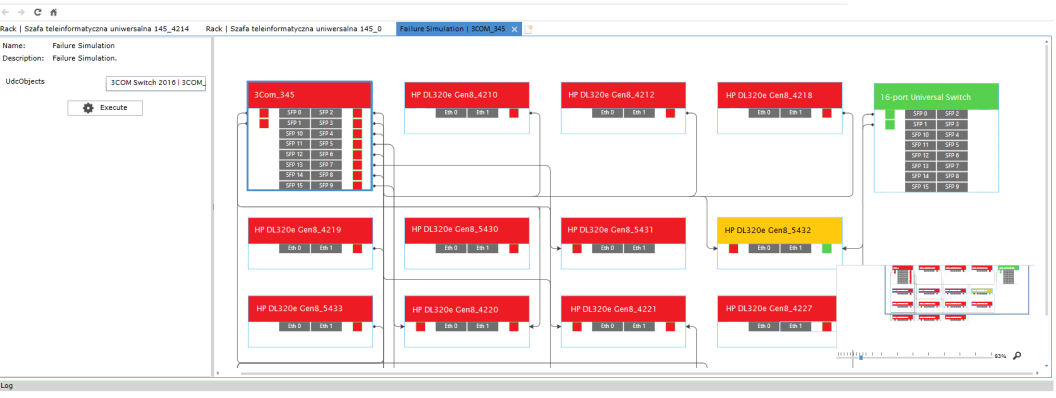The image size is (1056, 398).
Task: Run the simulation with Execute button
Action: pyautogui.click(x=105, y=108)
